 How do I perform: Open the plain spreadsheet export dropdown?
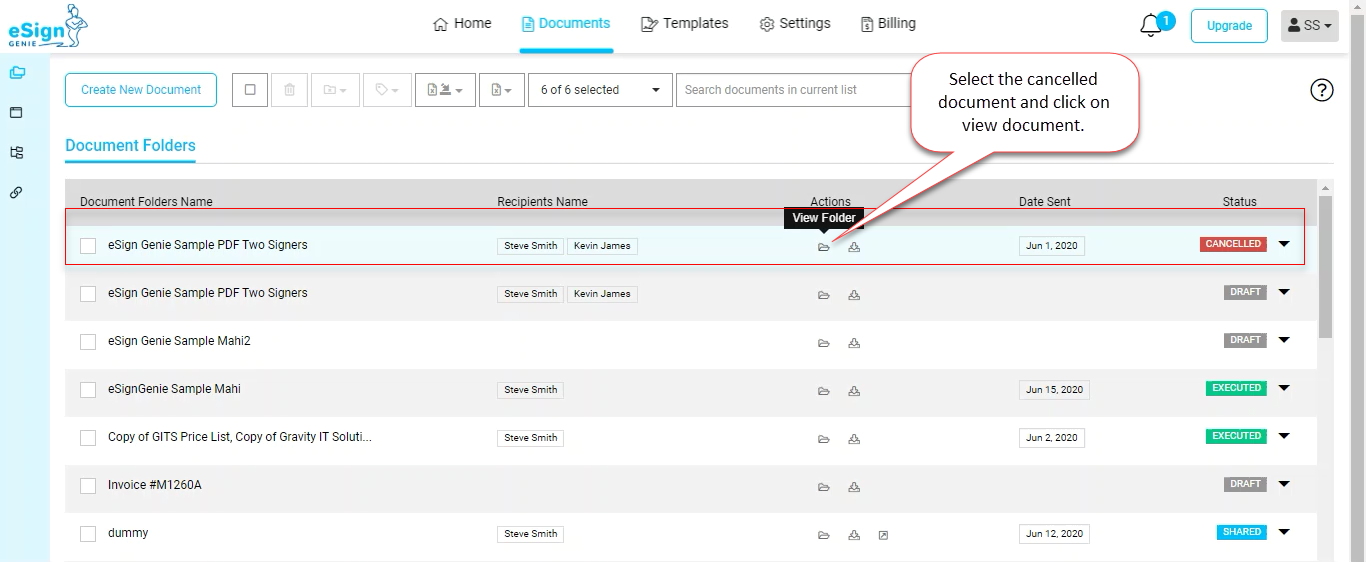[x=502, y=90]
